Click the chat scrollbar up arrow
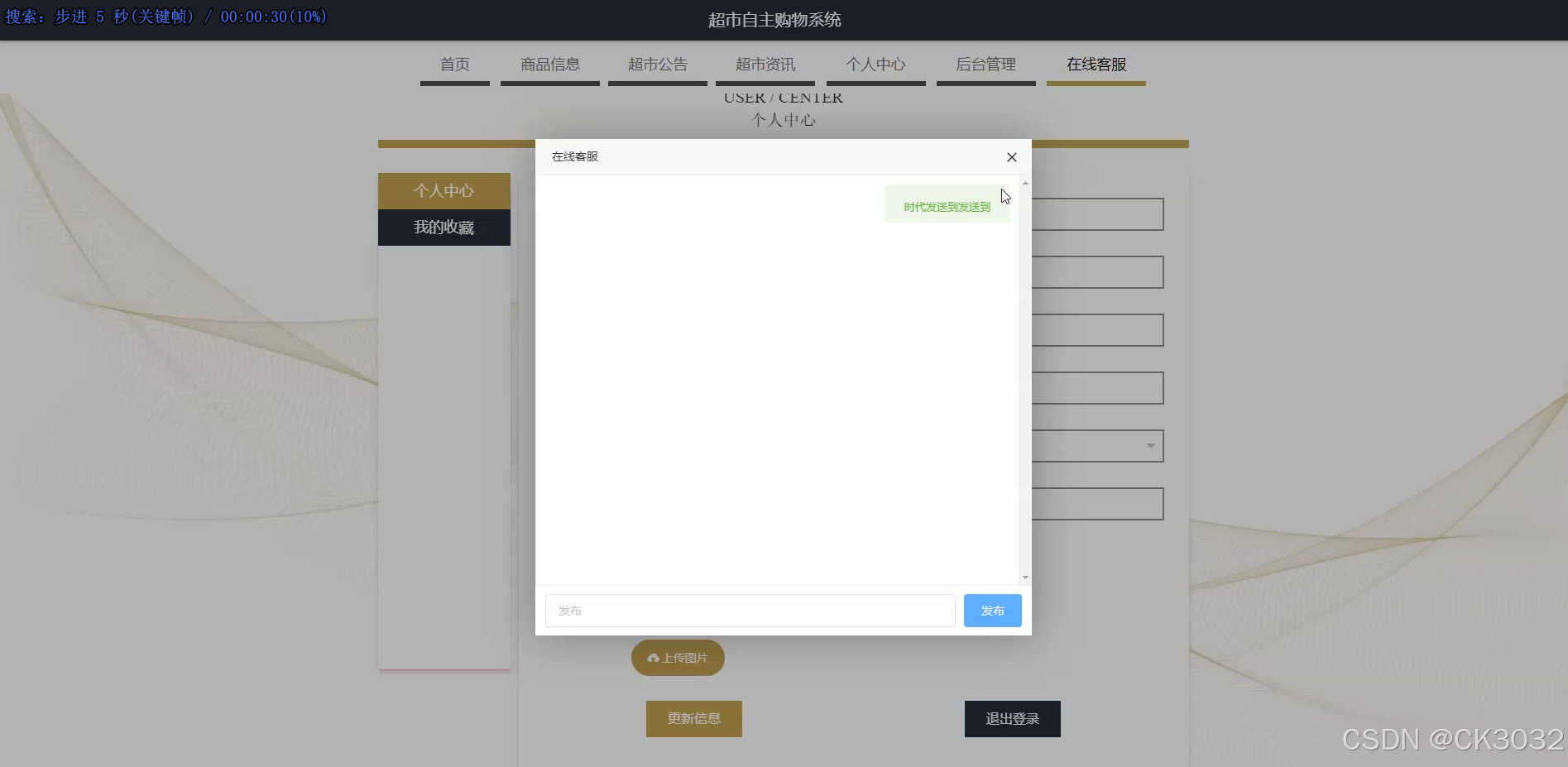 pyautogui.click(x=1025, y=183)
